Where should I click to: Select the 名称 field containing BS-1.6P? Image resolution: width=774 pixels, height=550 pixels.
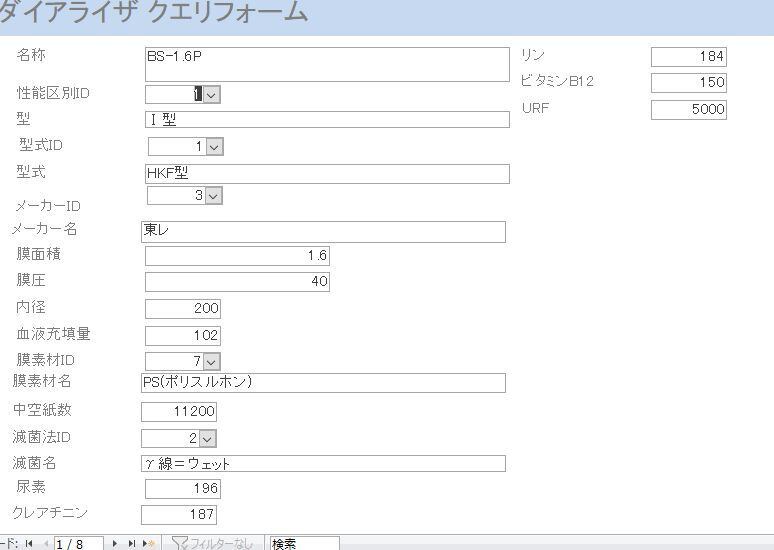327,64
